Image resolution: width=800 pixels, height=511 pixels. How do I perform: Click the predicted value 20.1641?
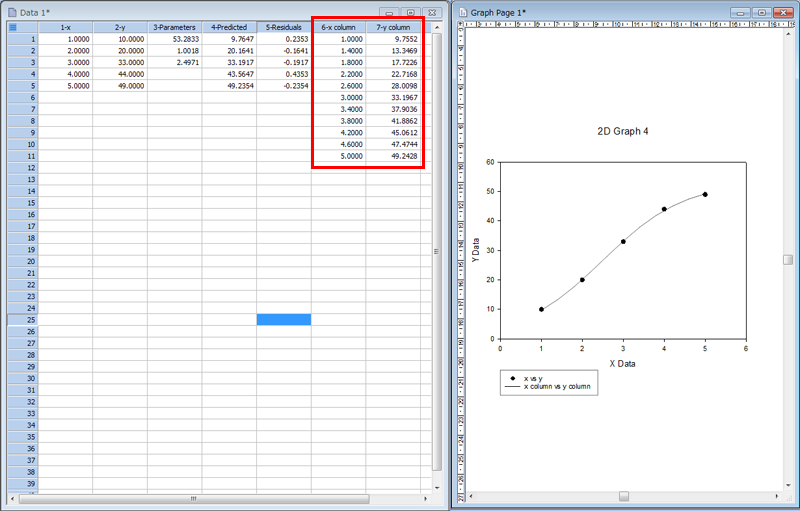229,51
